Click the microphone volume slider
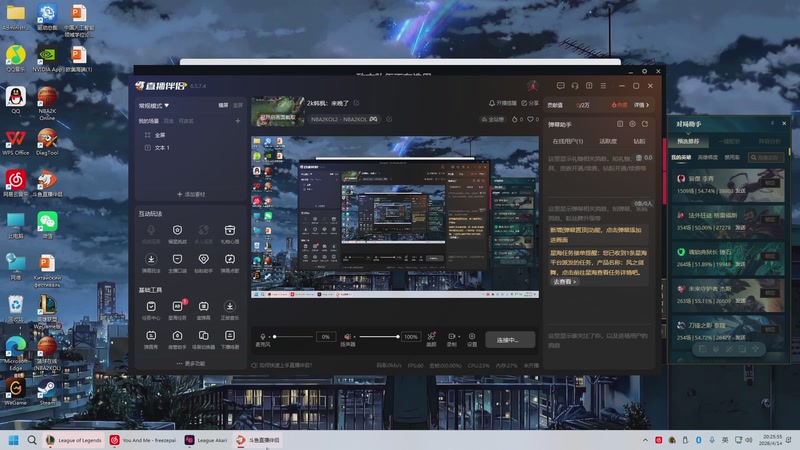The width and height of the screenshot is (800, 450). click(x=293, y=337)
